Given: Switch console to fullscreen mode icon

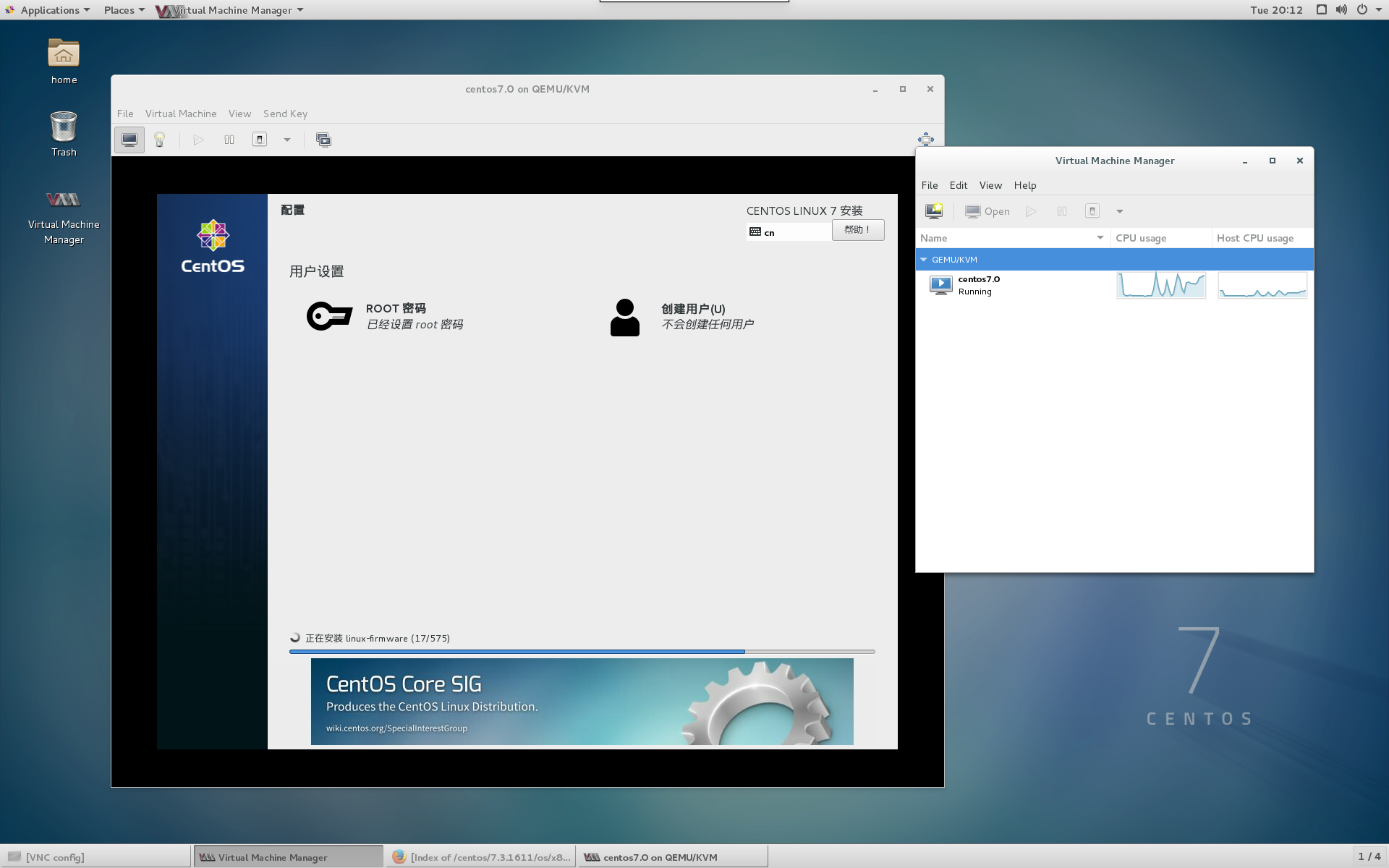Looking at the screenshot, I should pos(926,140).
